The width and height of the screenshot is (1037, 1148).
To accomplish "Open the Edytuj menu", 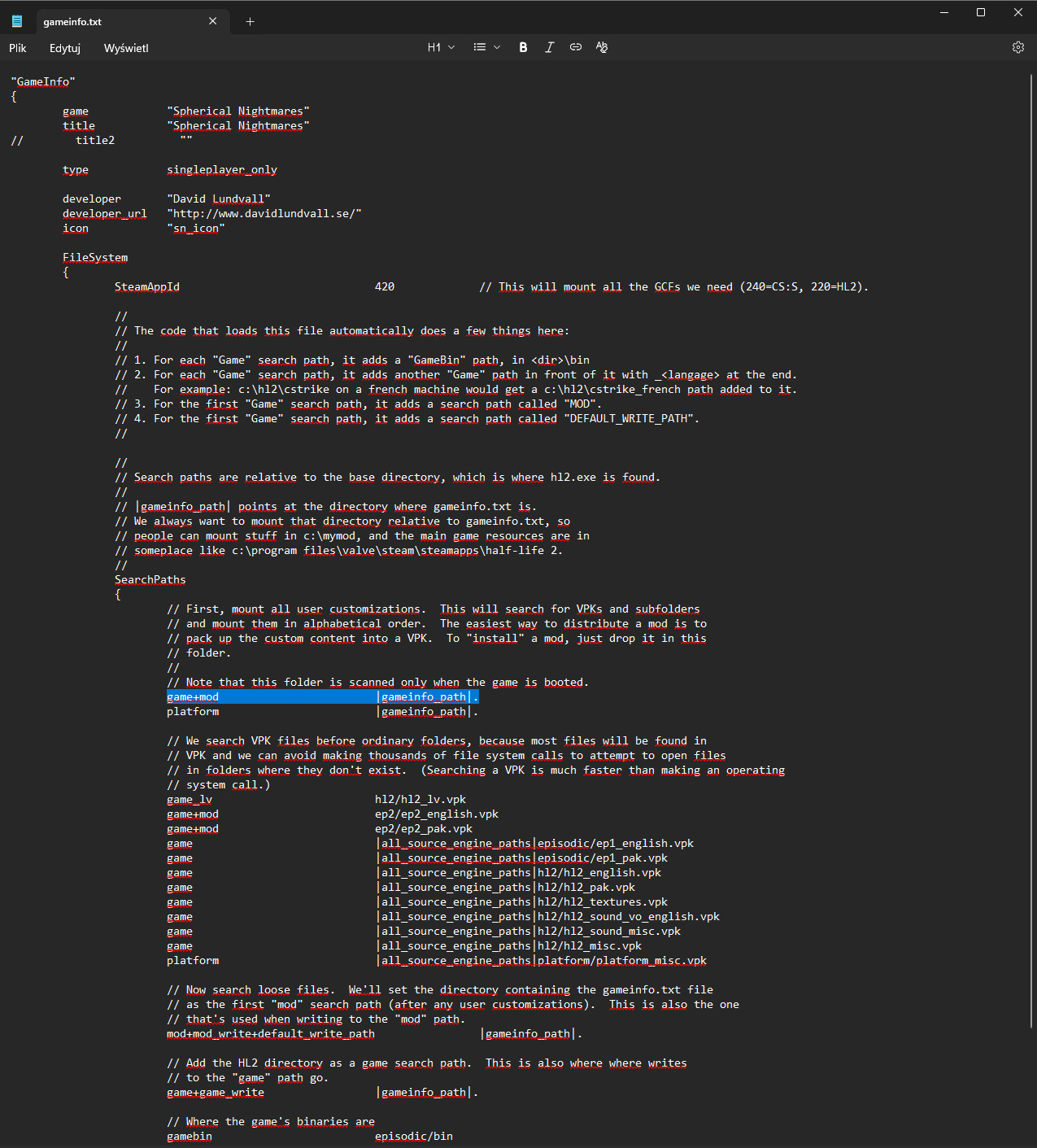I will [x=65, y=48].
